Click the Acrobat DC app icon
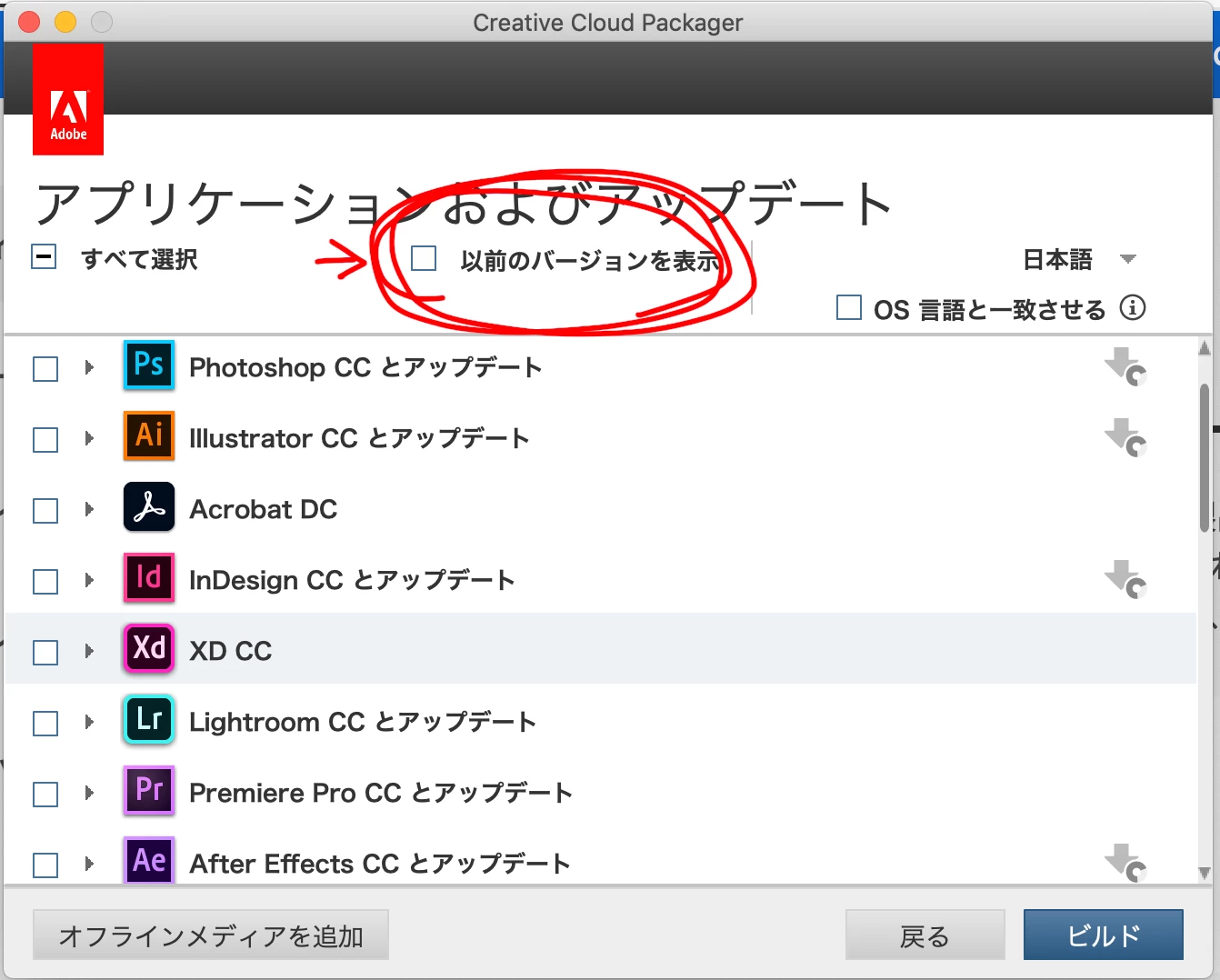Viewport: 1220px width, 980px height. click(149, 507)
